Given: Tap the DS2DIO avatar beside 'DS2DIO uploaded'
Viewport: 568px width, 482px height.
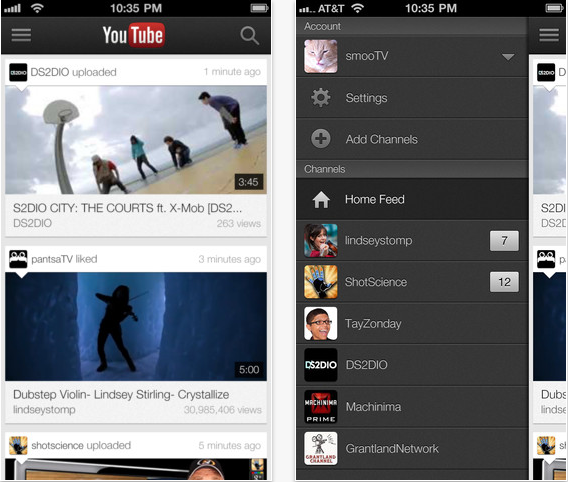Looking at the screenshot, I should (x=18, y=72).
